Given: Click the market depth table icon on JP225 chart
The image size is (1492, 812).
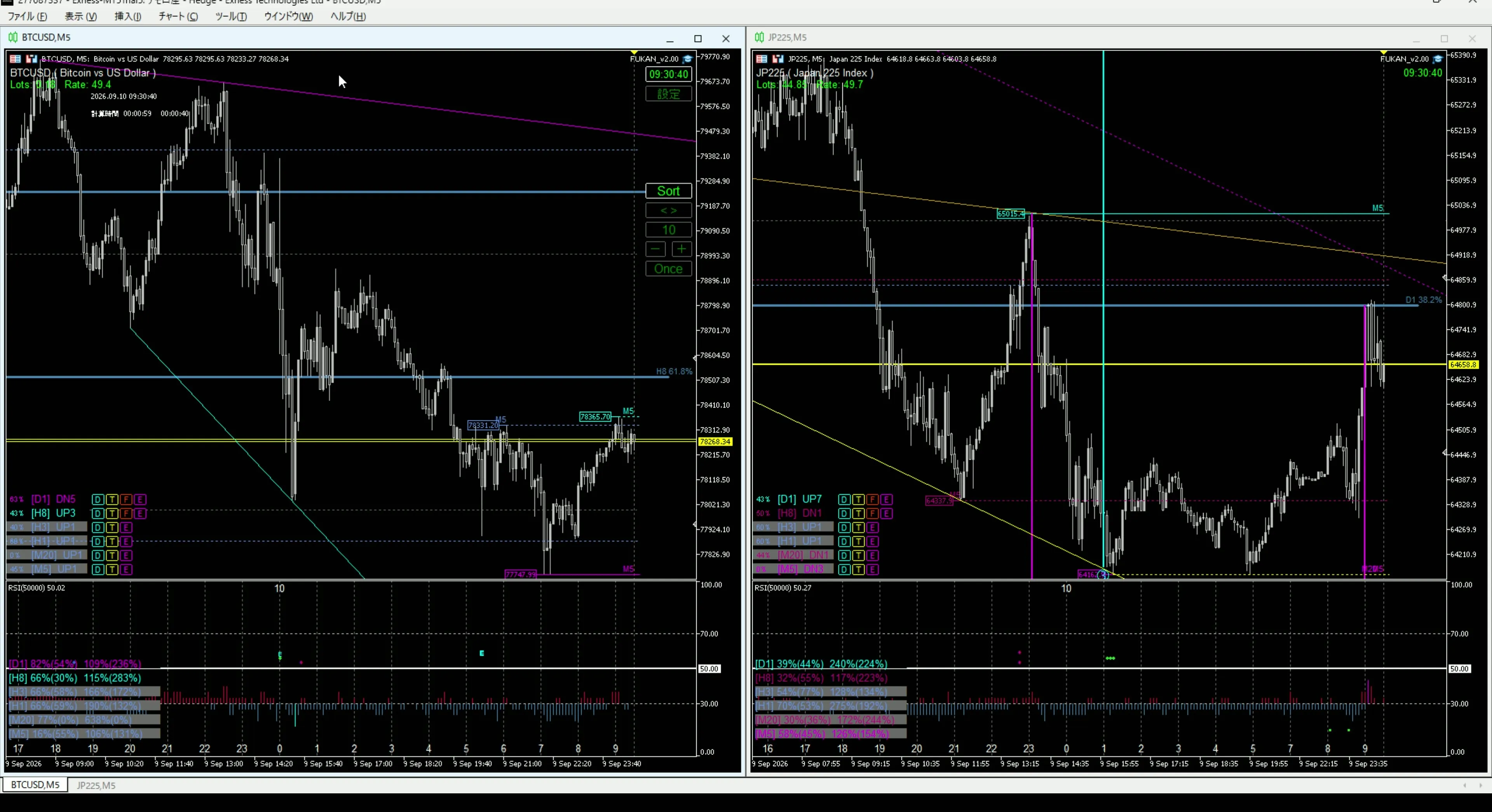Looking at the screenshot, I should click(x=762, y=59).
